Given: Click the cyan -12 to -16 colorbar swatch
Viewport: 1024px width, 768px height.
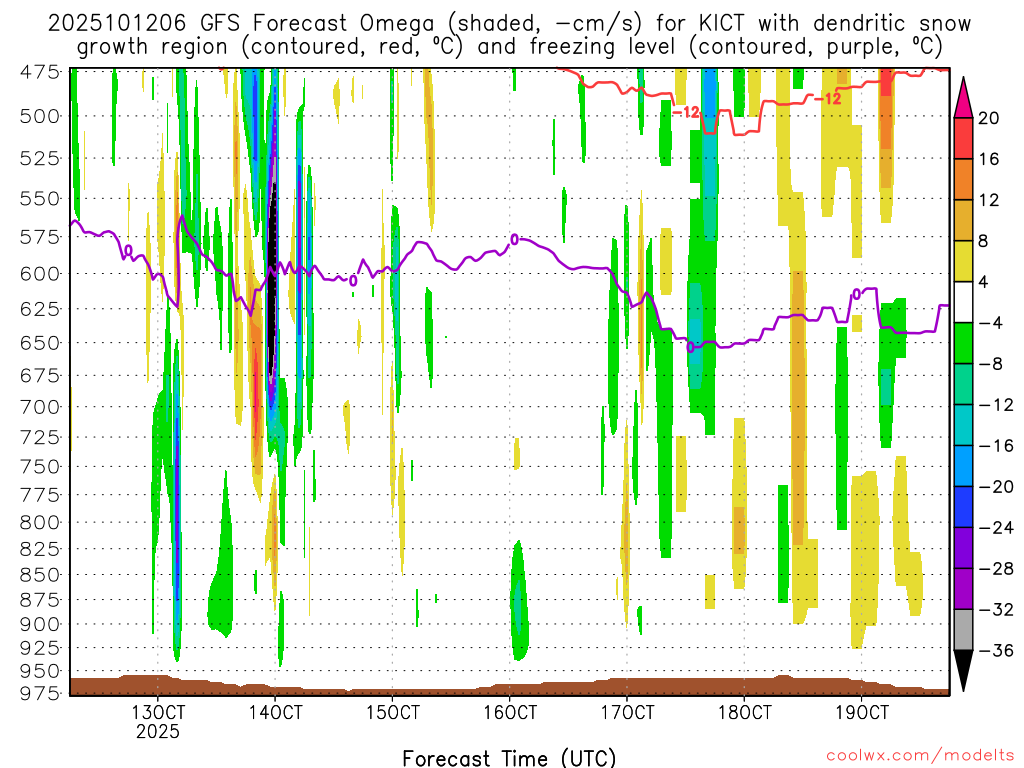Looking at the screenshot, I should pyautogui.click(x=963, y=425).
